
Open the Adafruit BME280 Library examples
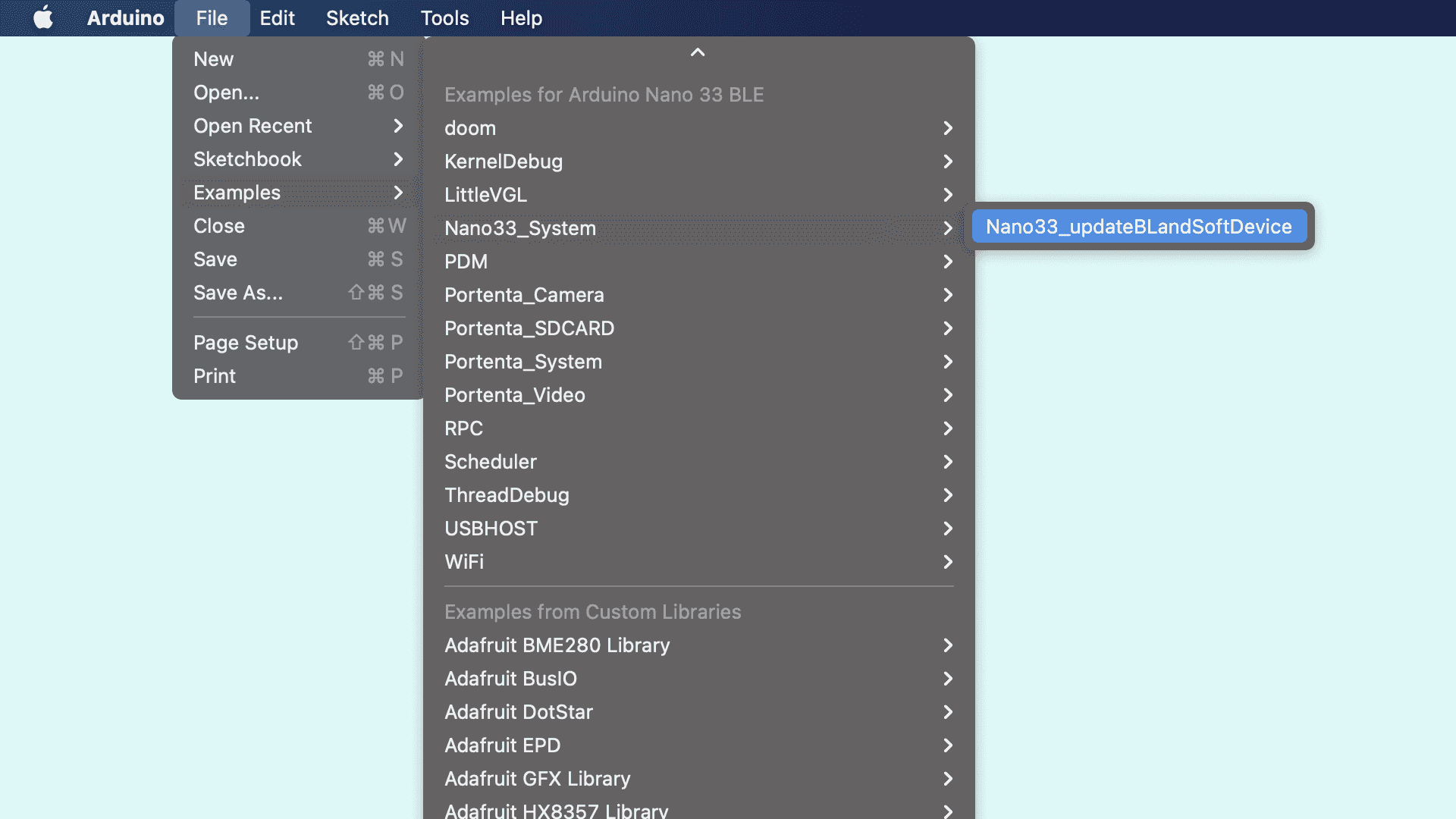point(698,645)
